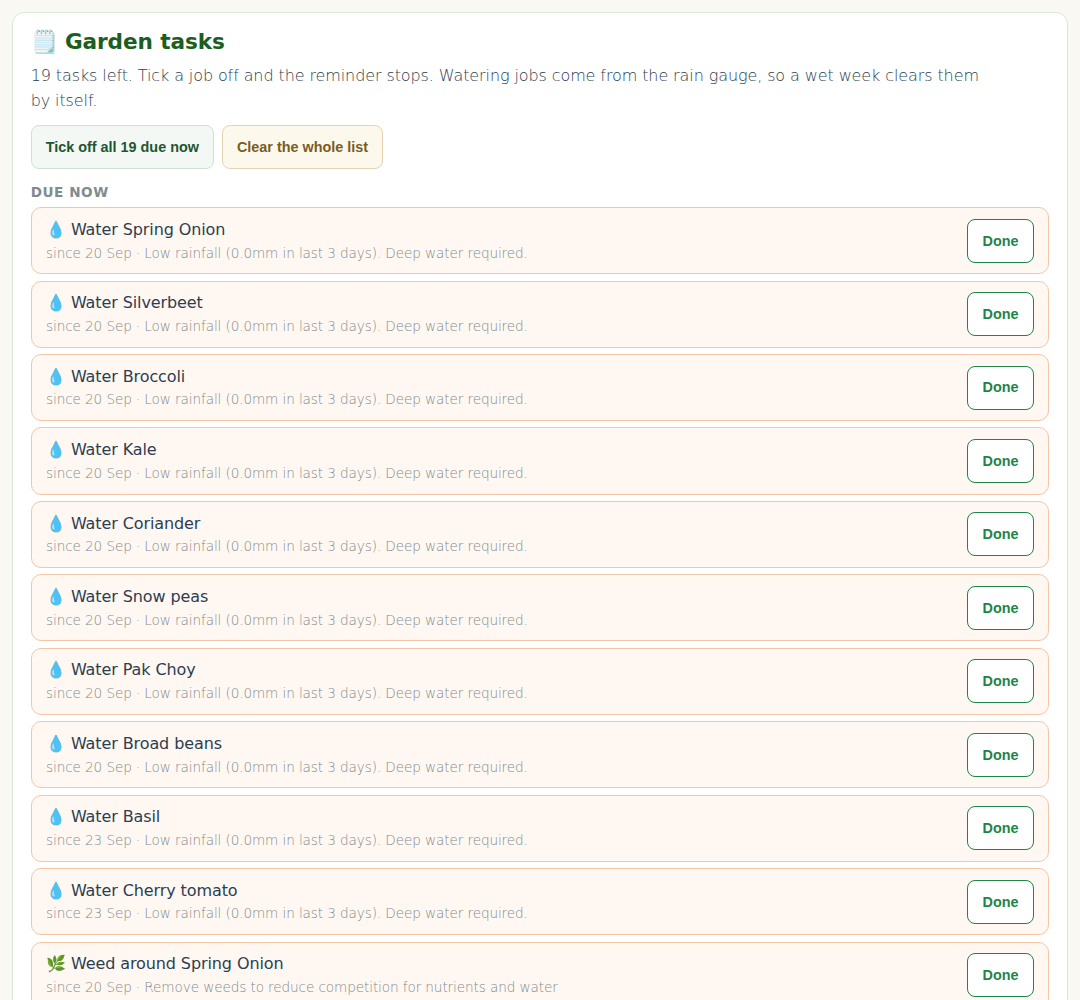Click the notepad icon beside Garden tasks

pos(44,41)
